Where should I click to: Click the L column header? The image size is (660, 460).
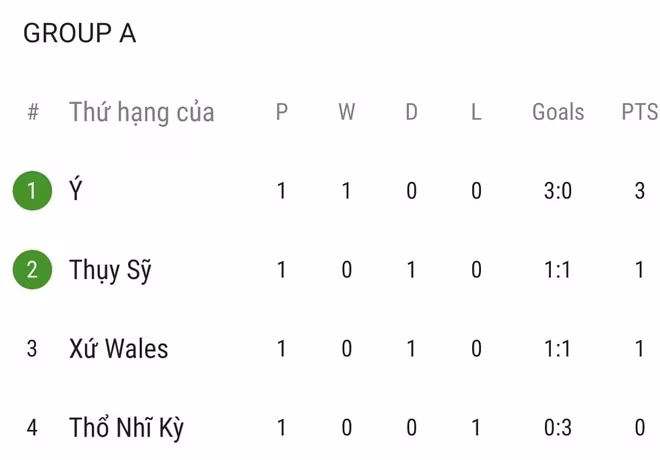click(x=476, y=112)
